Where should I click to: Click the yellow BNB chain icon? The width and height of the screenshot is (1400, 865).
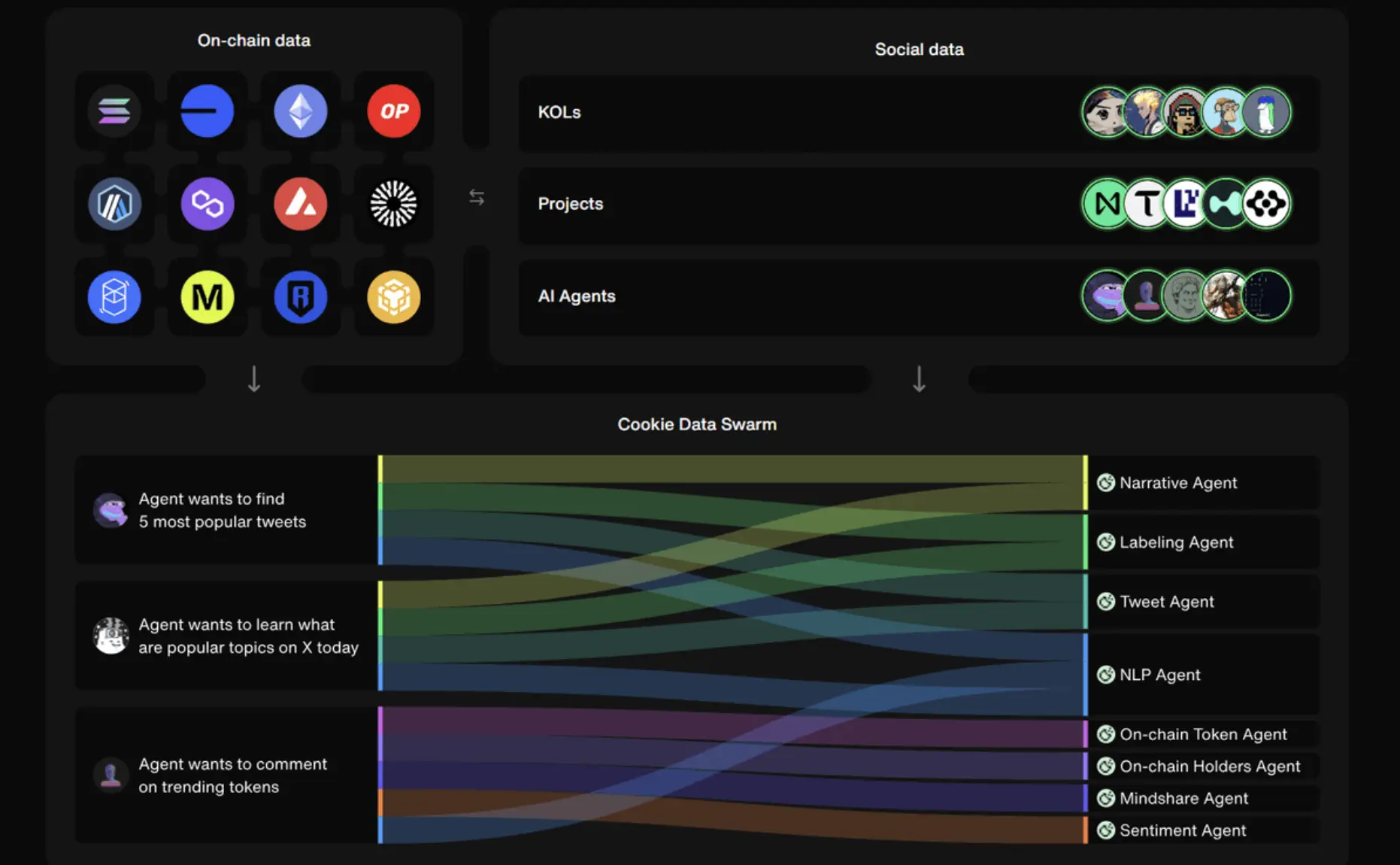[393, 297]
